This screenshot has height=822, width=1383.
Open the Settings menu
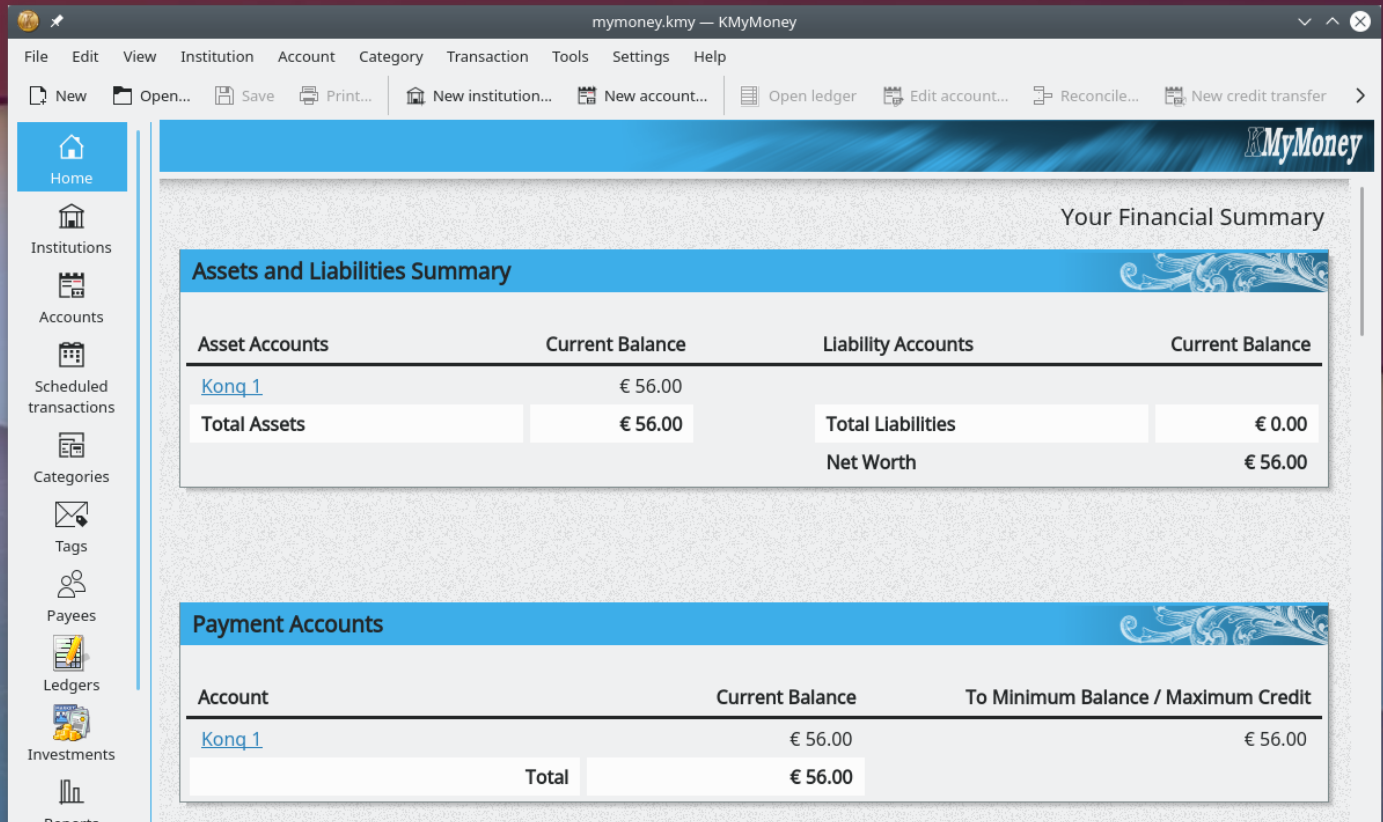640,57
